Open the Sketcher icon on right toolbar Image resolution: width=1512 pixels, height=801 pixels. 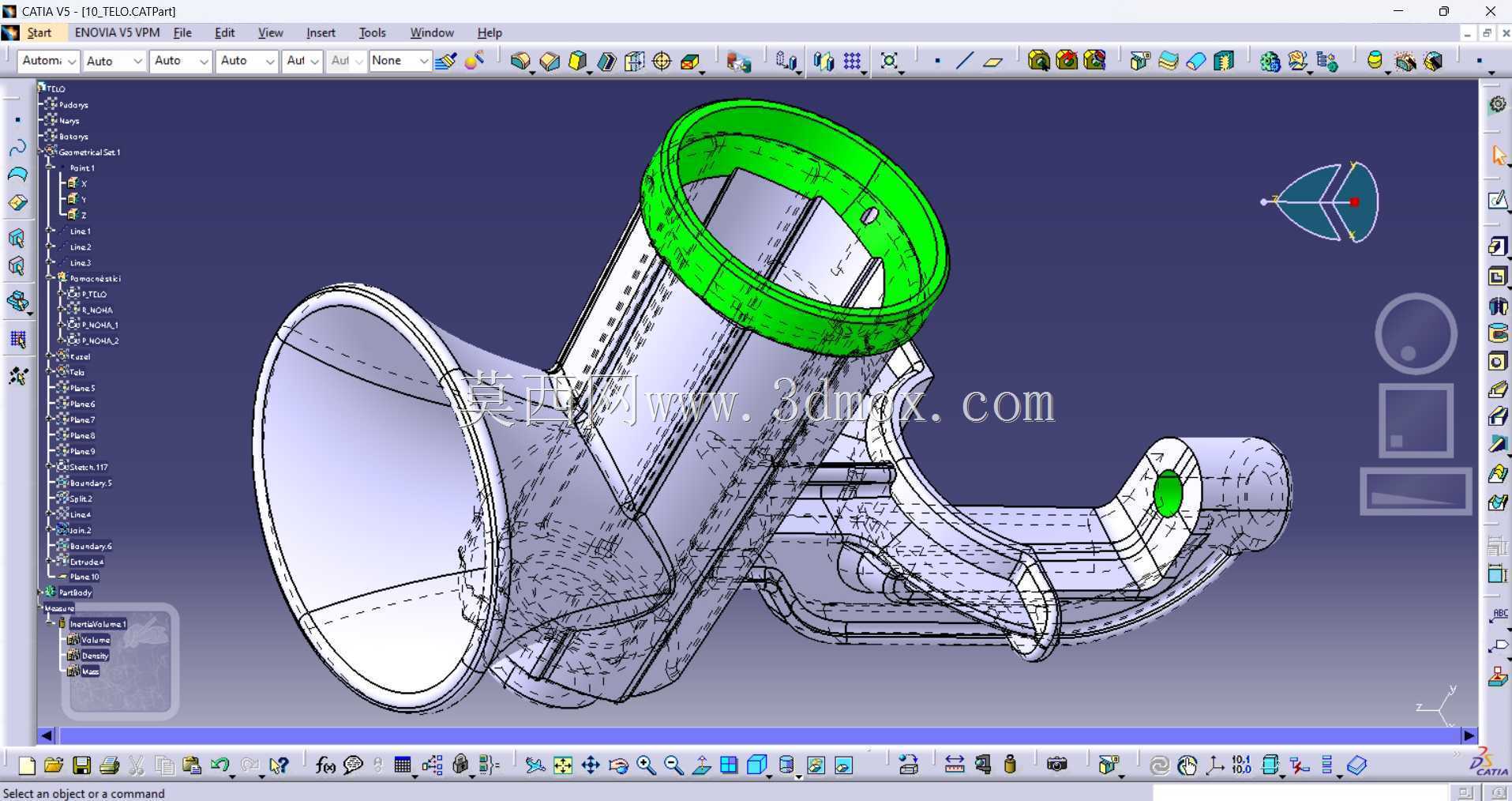pyautogui.click(x=1497, y=201)
